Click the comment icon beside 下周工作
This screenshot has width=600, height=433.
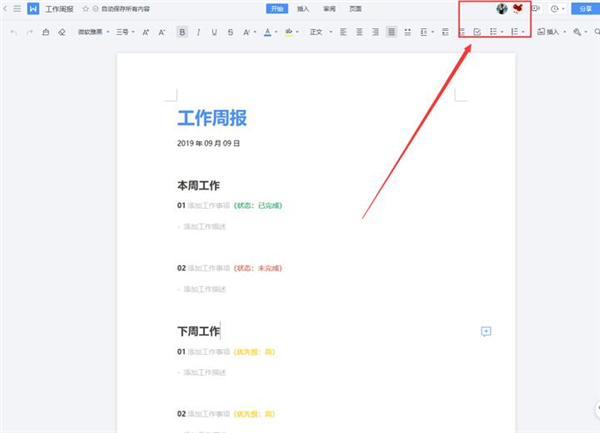486,332
